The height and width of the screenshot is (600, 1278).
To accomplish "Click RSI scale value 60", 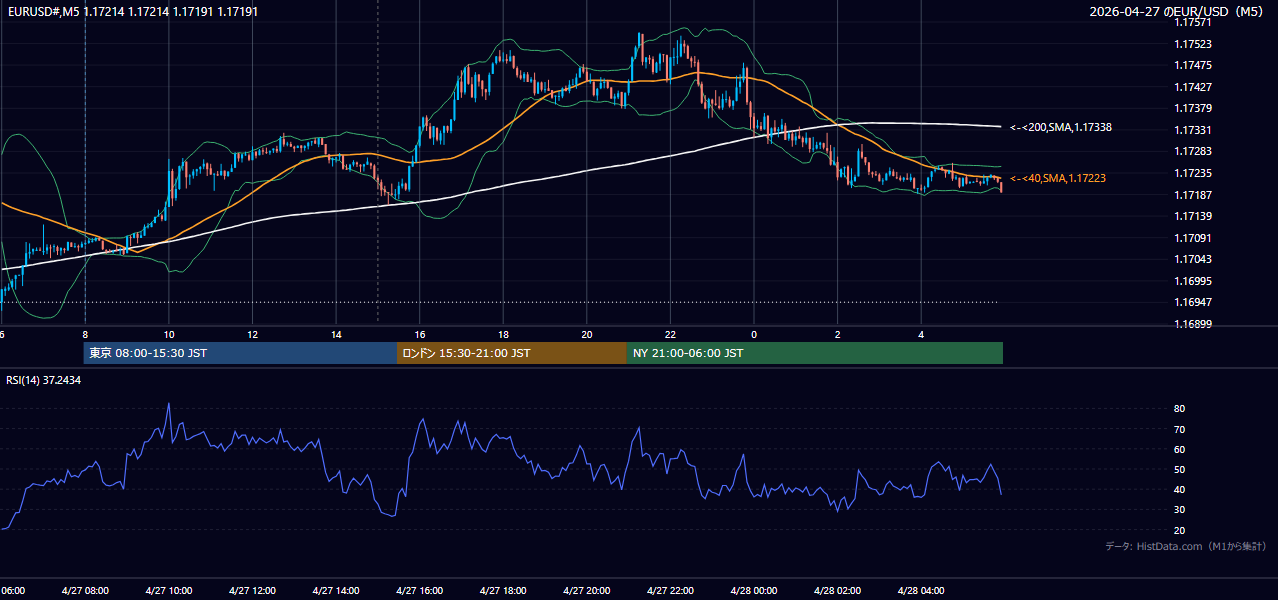I will coord(1180,449).
